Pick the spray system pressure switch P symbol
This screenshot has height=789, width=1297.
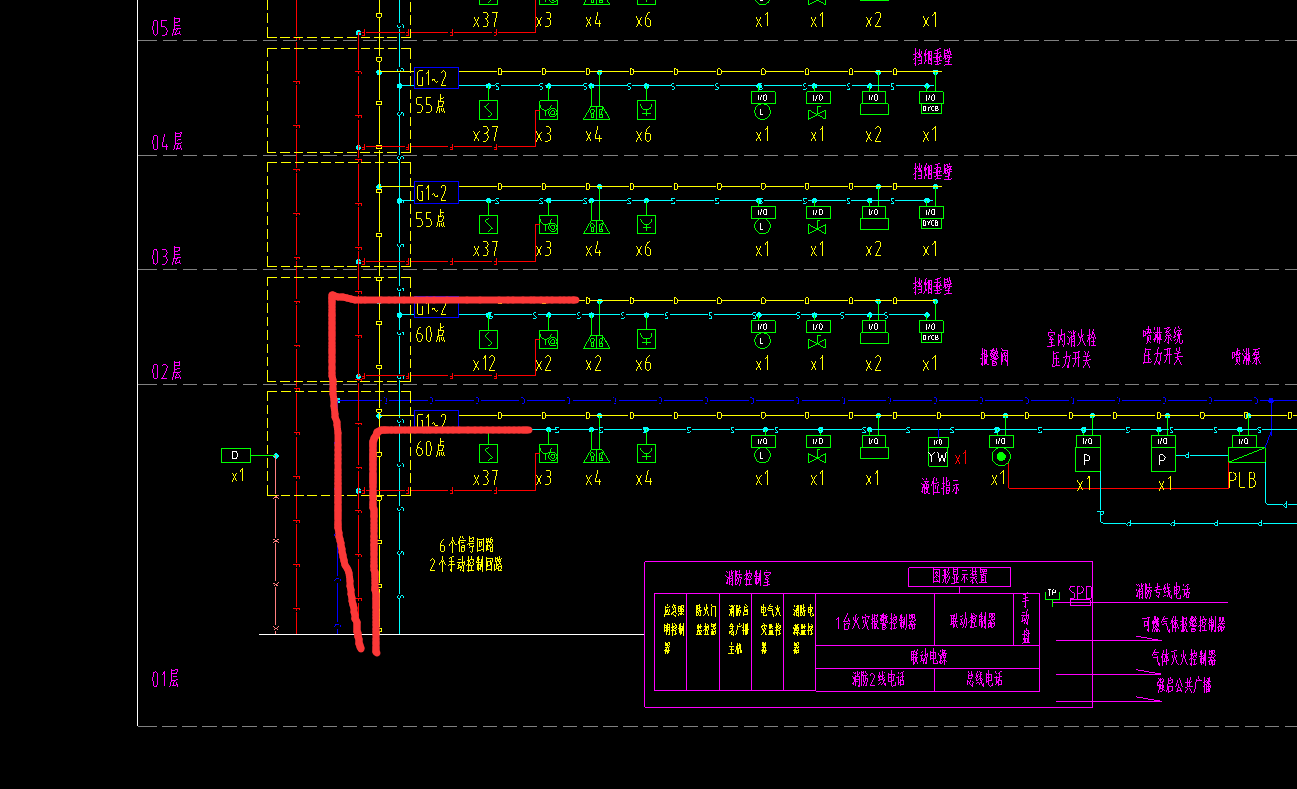1161,460
